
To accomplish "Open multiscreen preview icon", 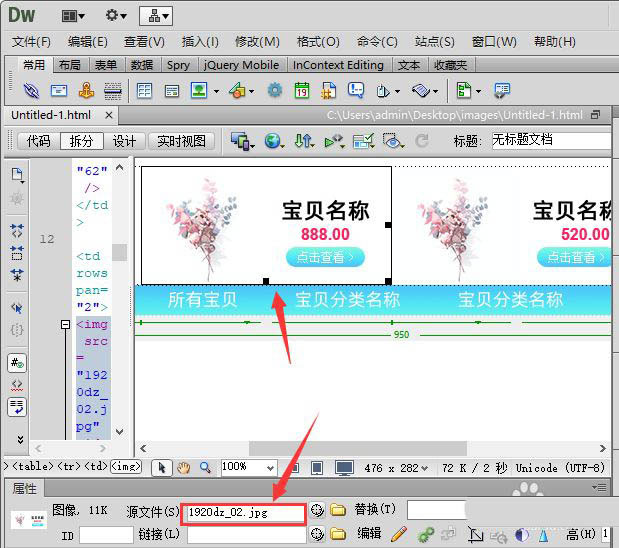I will tap(241, 141).
